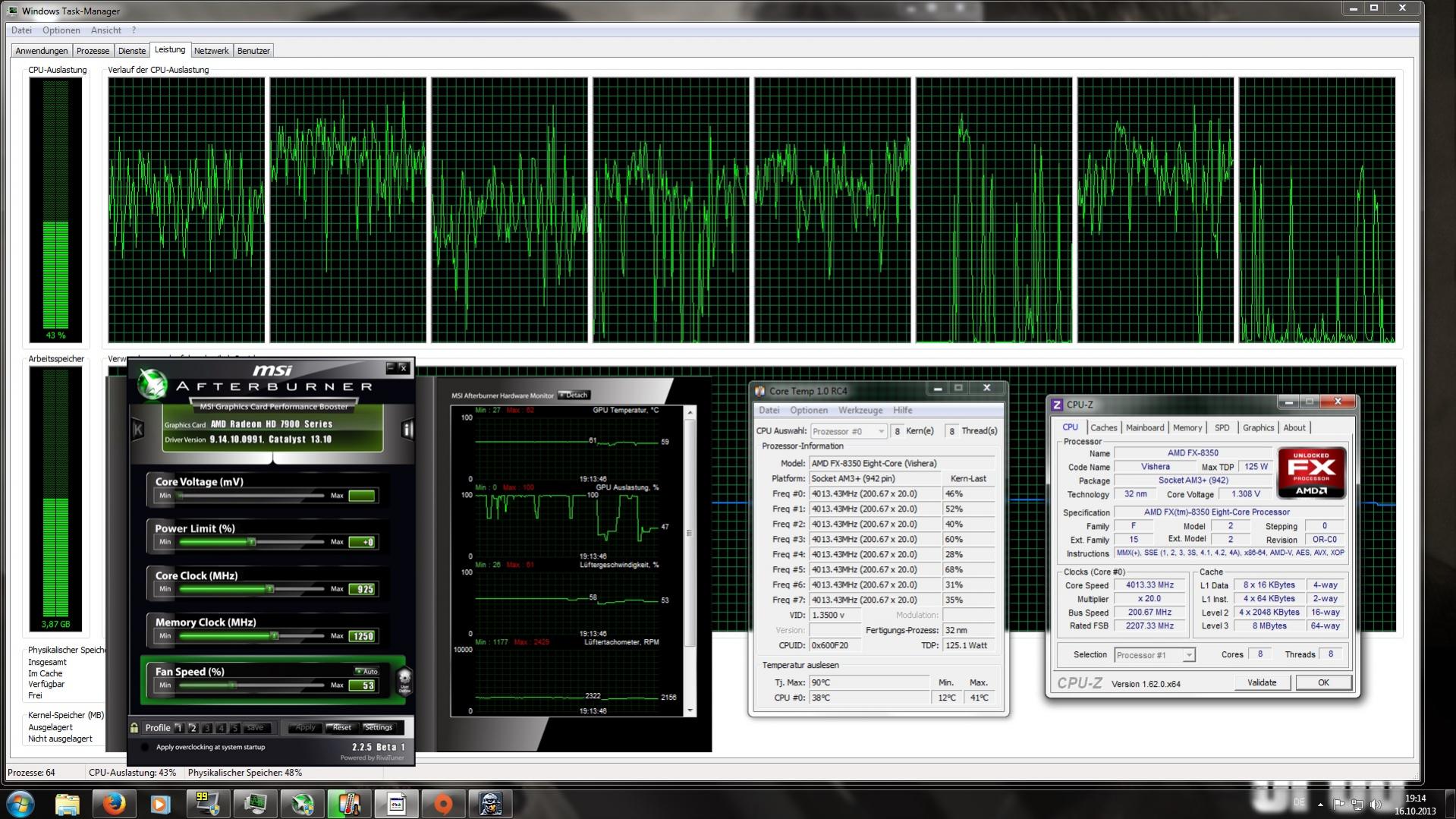Open the Graphics tab in CPU-Z
1456x819 pixels.
[1258, 427]
